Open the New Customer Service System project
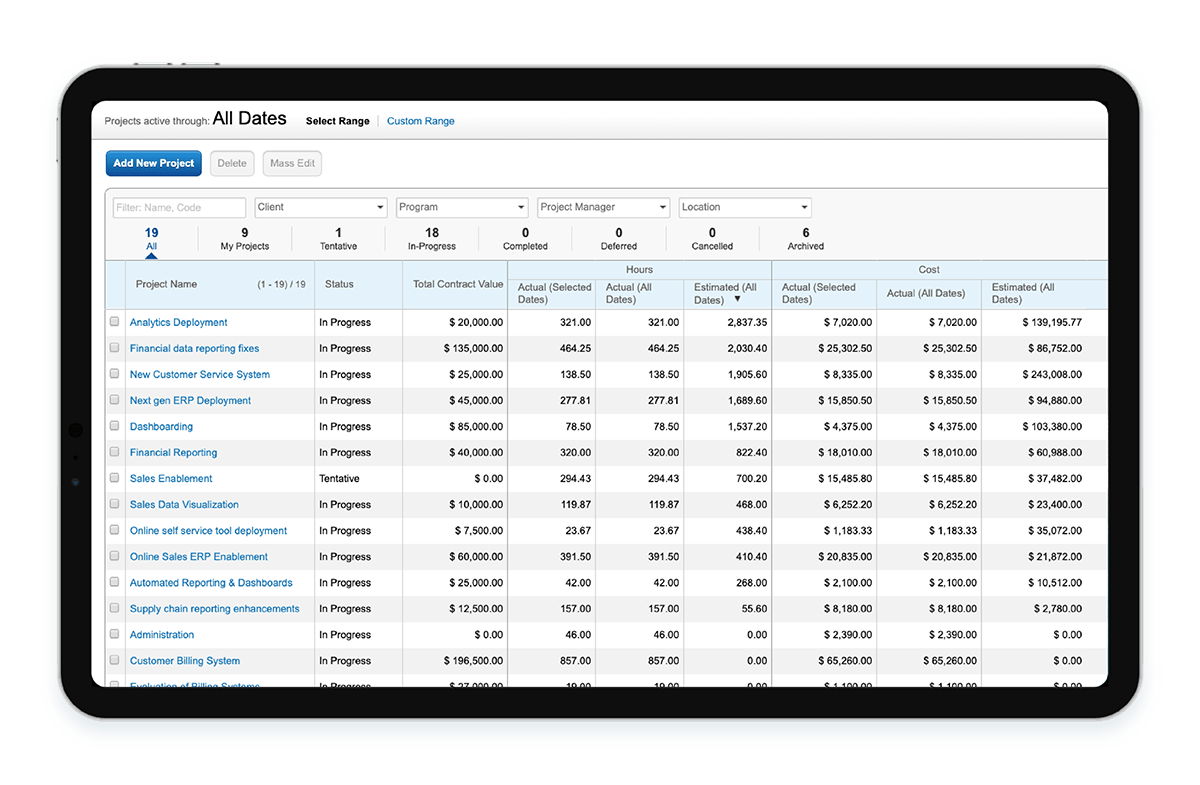Screen dimensions: 1200x785 pos(200,374)
